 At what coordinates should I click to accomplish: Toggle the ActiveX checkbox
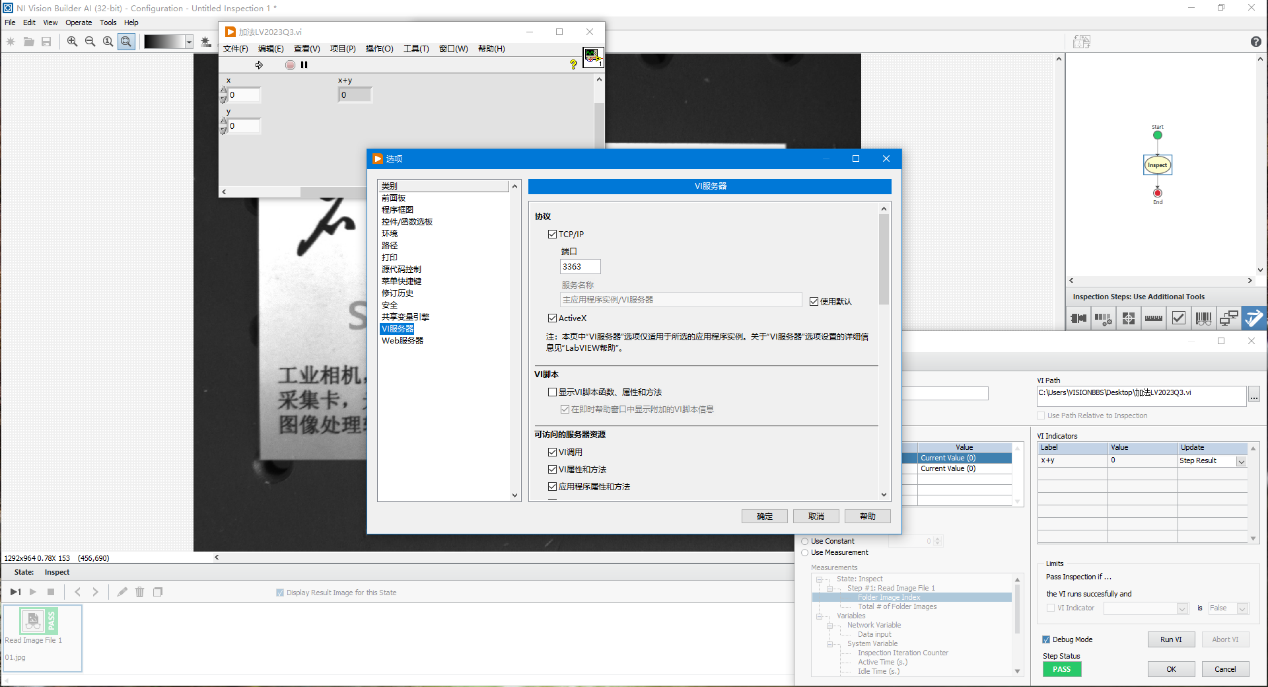552,318
